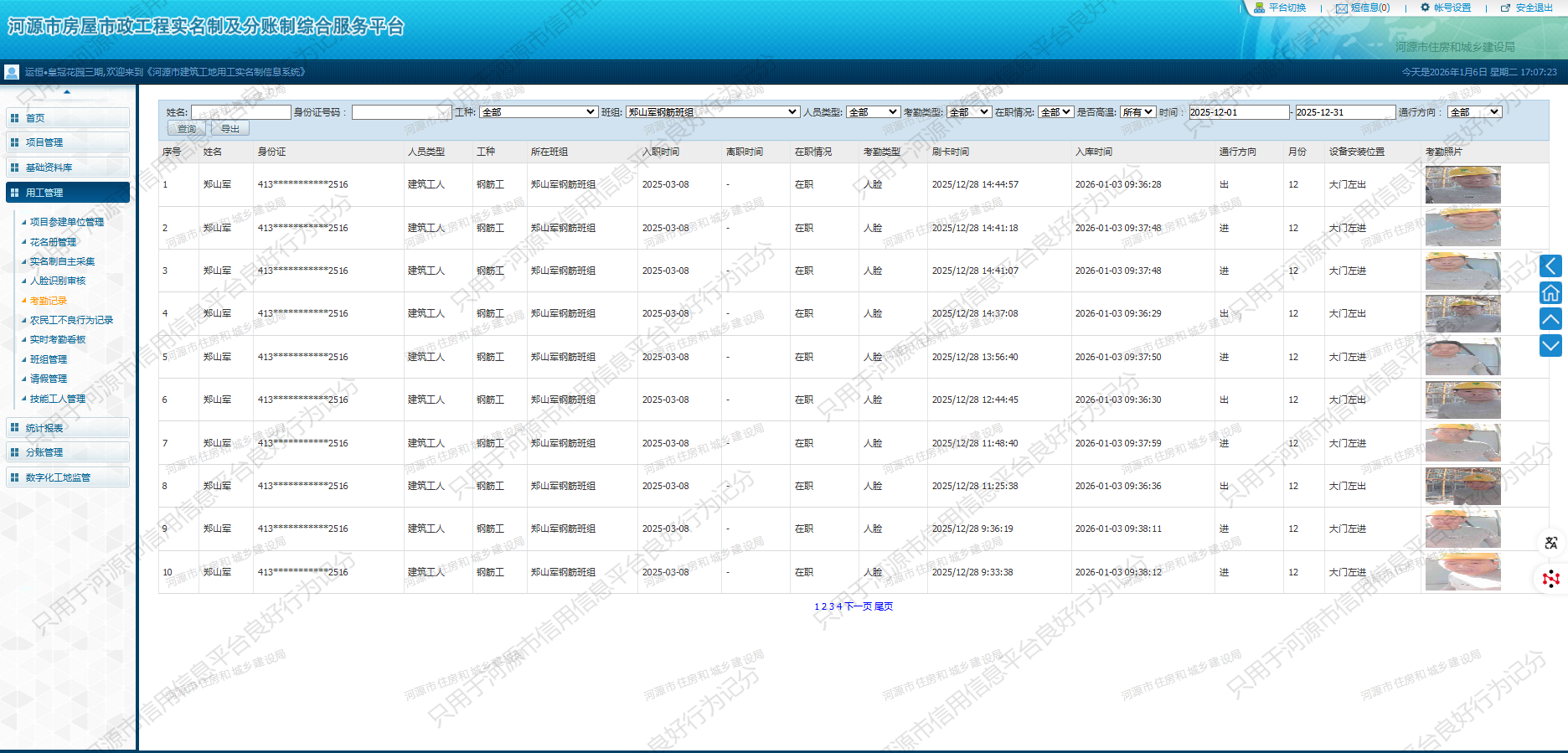This screenshot has width=1568, height=753.
Task: Click the 导出 export button
Action: point(230,129)
